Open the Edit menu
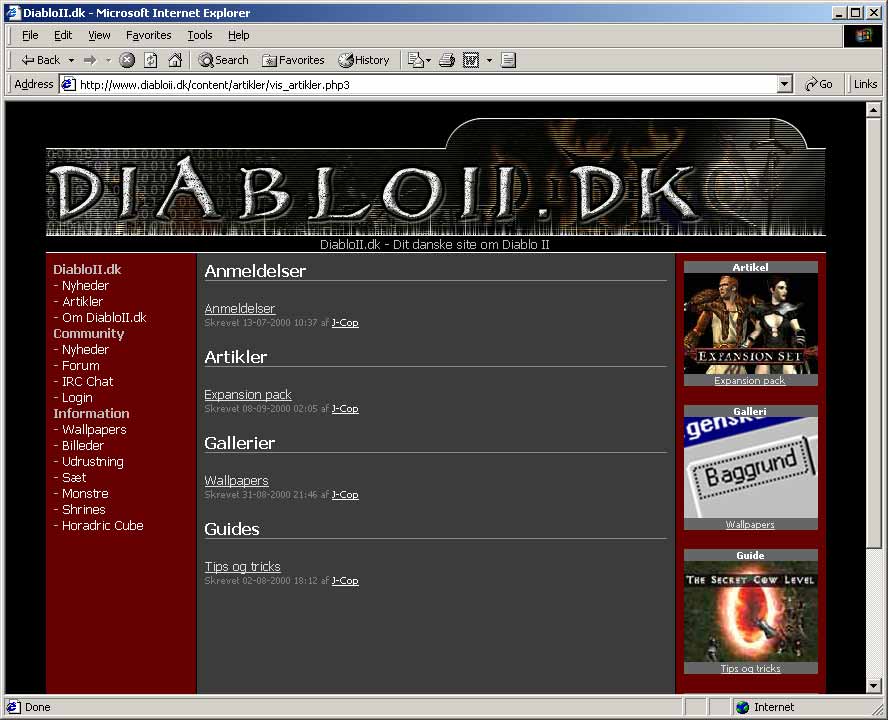The width and height of the screenshot is (888, 720). tap(63, 35)
